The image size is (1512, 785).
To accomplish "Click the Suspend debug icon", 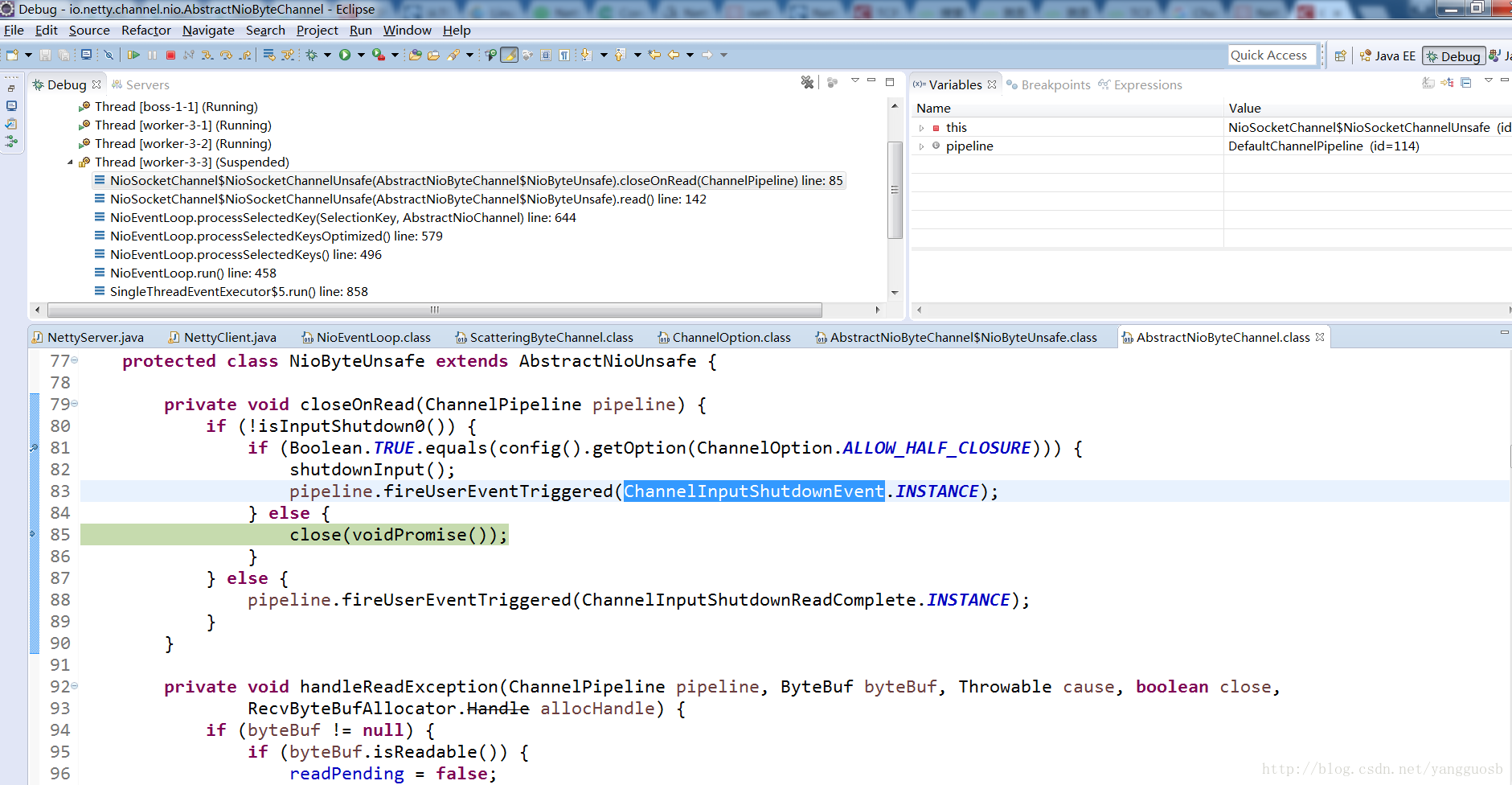I will 153,55.
